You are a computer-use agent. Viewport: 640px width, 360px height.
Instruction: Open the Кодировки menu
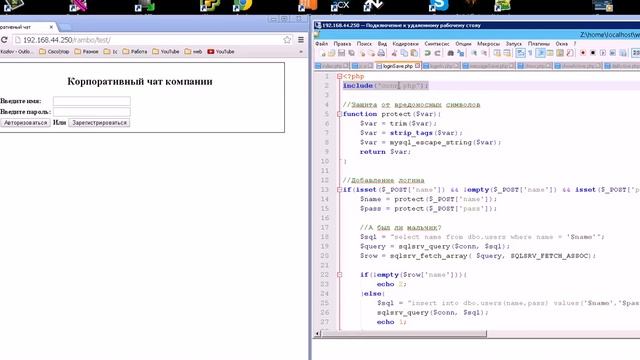[405, 44]
